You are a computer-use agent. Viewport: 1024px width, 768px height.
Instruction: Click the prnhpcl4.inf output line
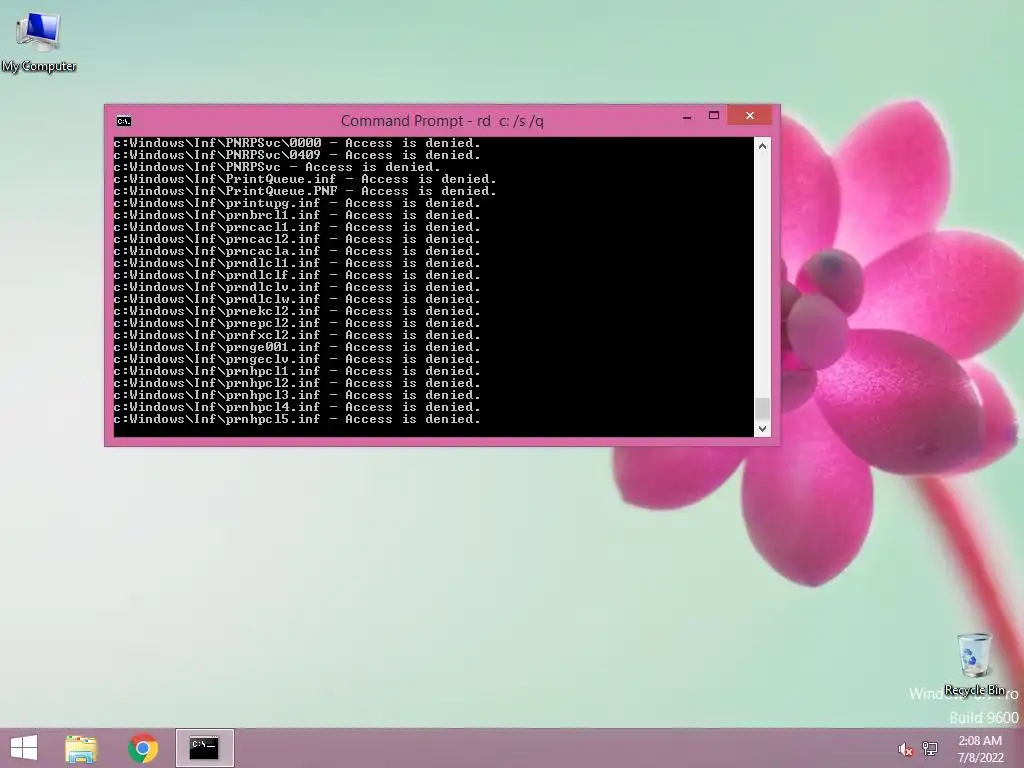297,407
